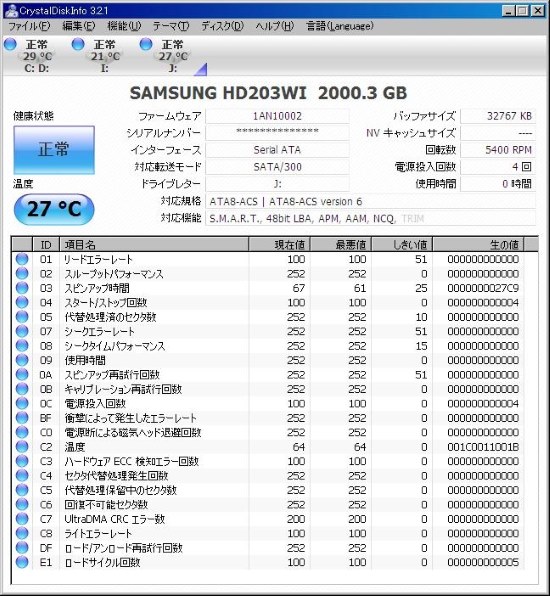Click the しきい値 column header

point(402,244)
